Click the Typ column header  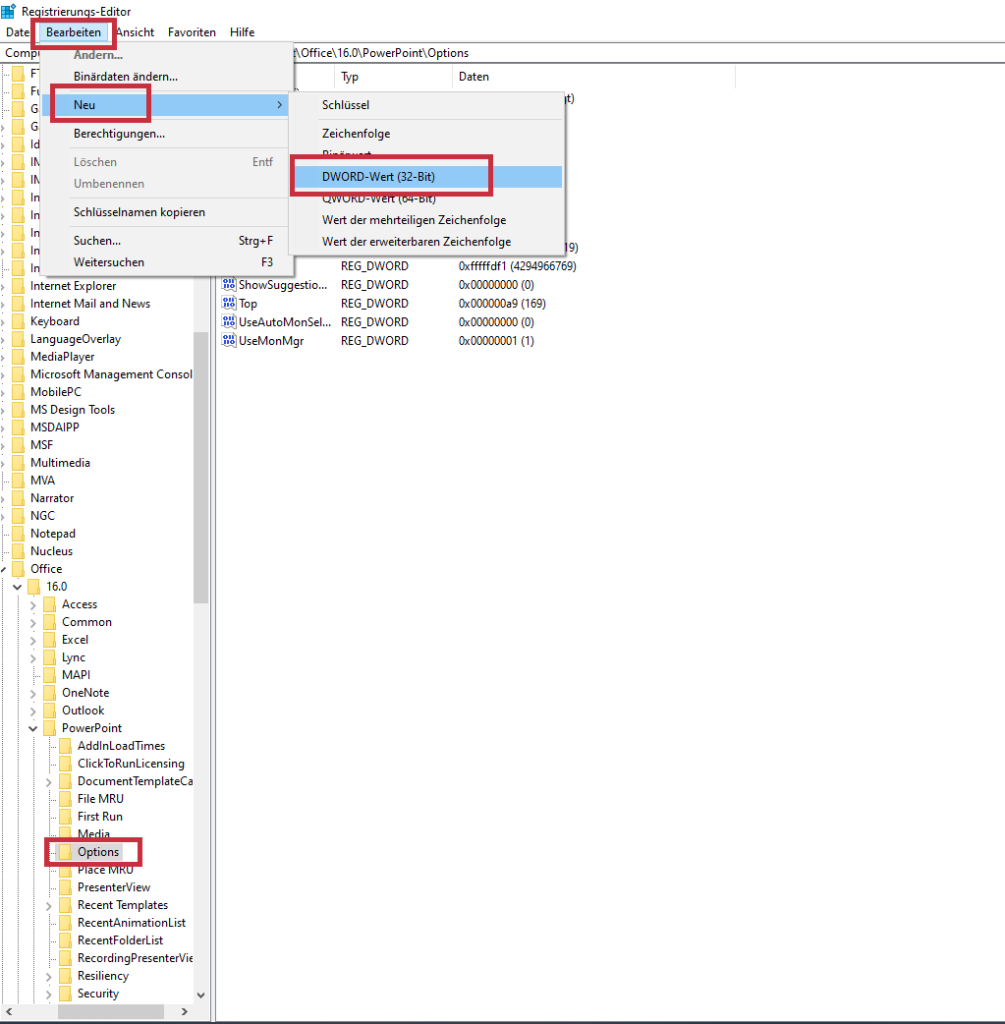[350, 77]
